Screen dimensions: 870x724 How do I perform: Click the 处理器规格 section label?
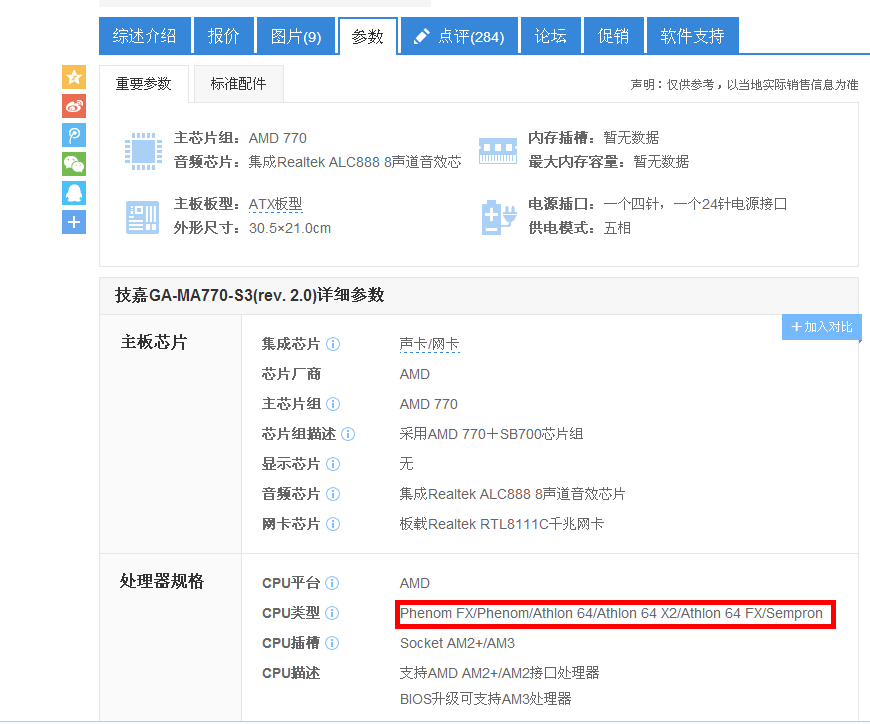[x=162, y=581]
